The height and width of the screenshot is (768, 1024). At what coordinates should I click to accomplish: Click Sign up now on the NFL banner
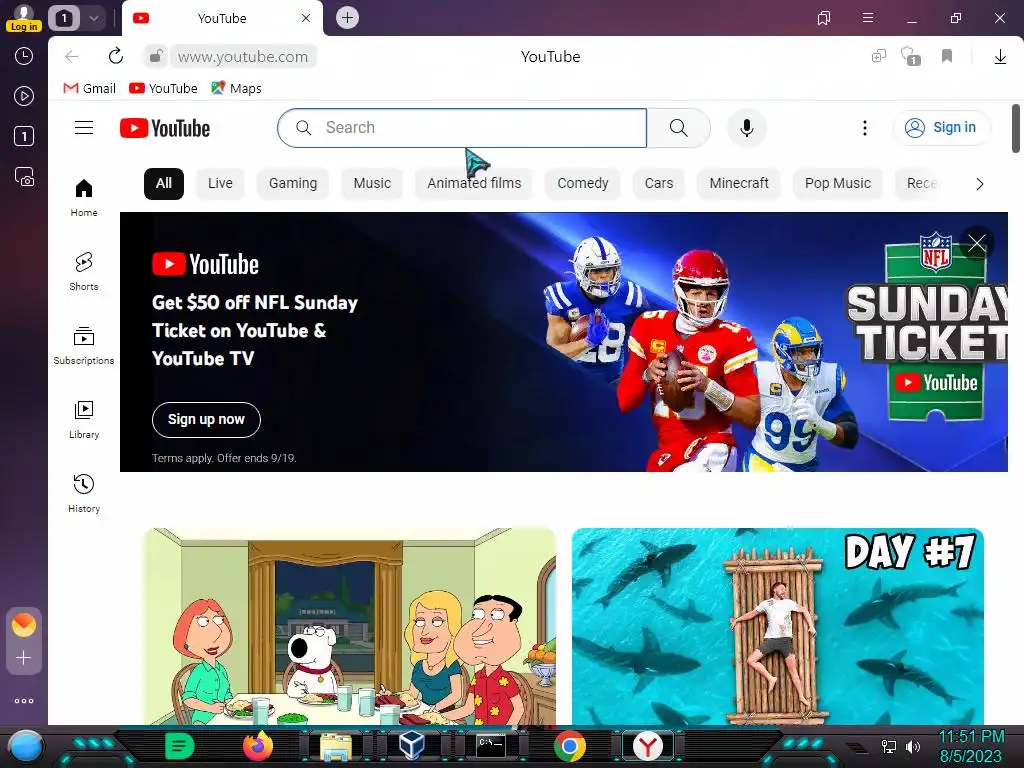pyautogui.click(x=206, y=419)
